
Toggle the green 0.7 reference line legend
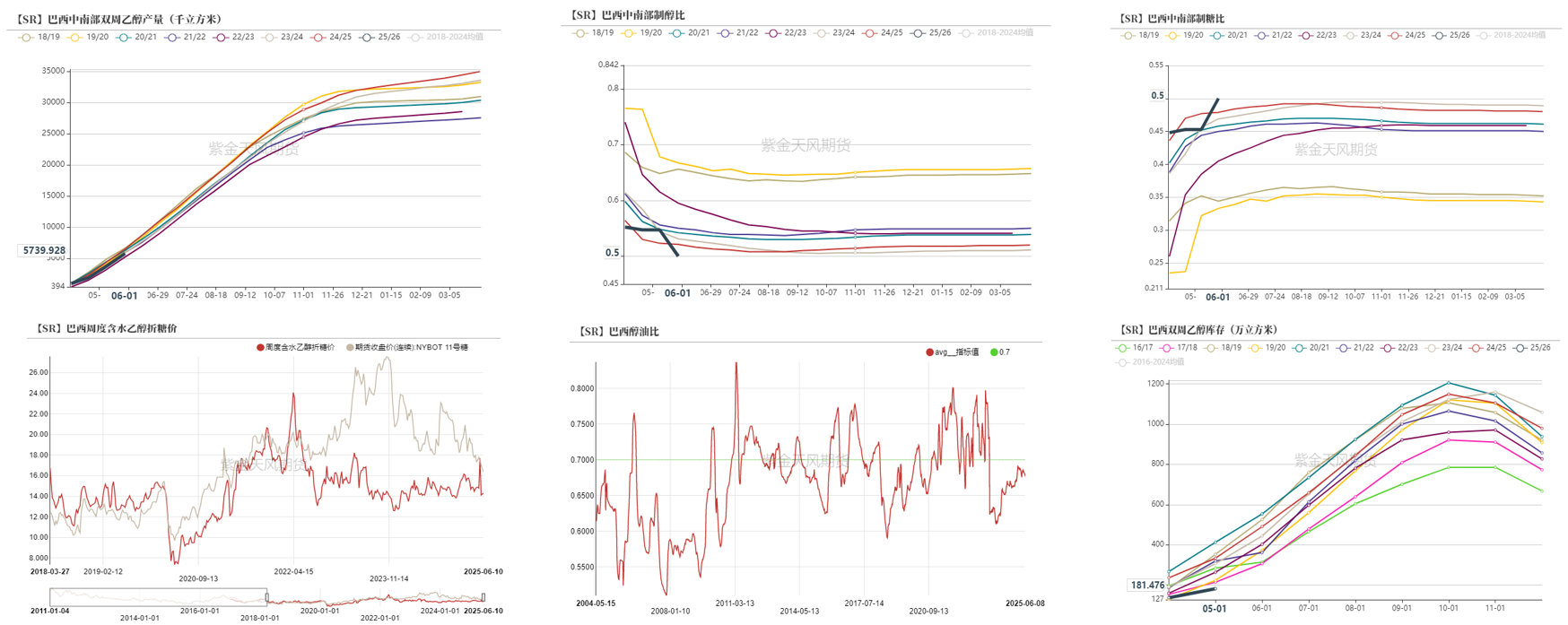[993, 352]
